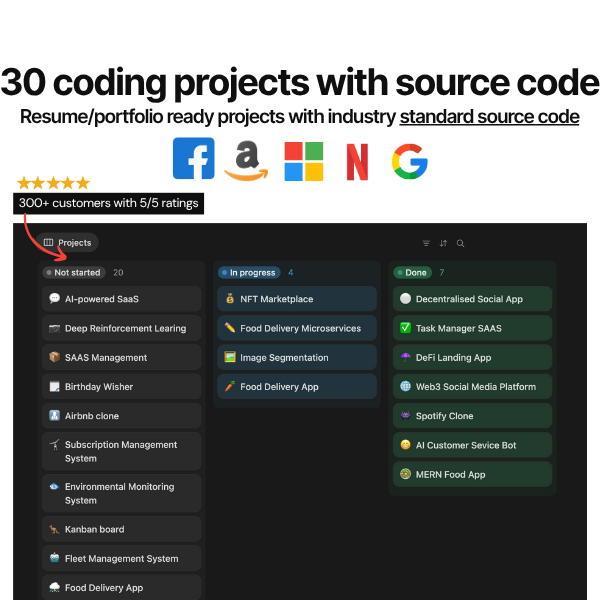This screenshot has width=600, height=600.
Task: Click salad icon on MERN Food App
Action: click(405, 474)
